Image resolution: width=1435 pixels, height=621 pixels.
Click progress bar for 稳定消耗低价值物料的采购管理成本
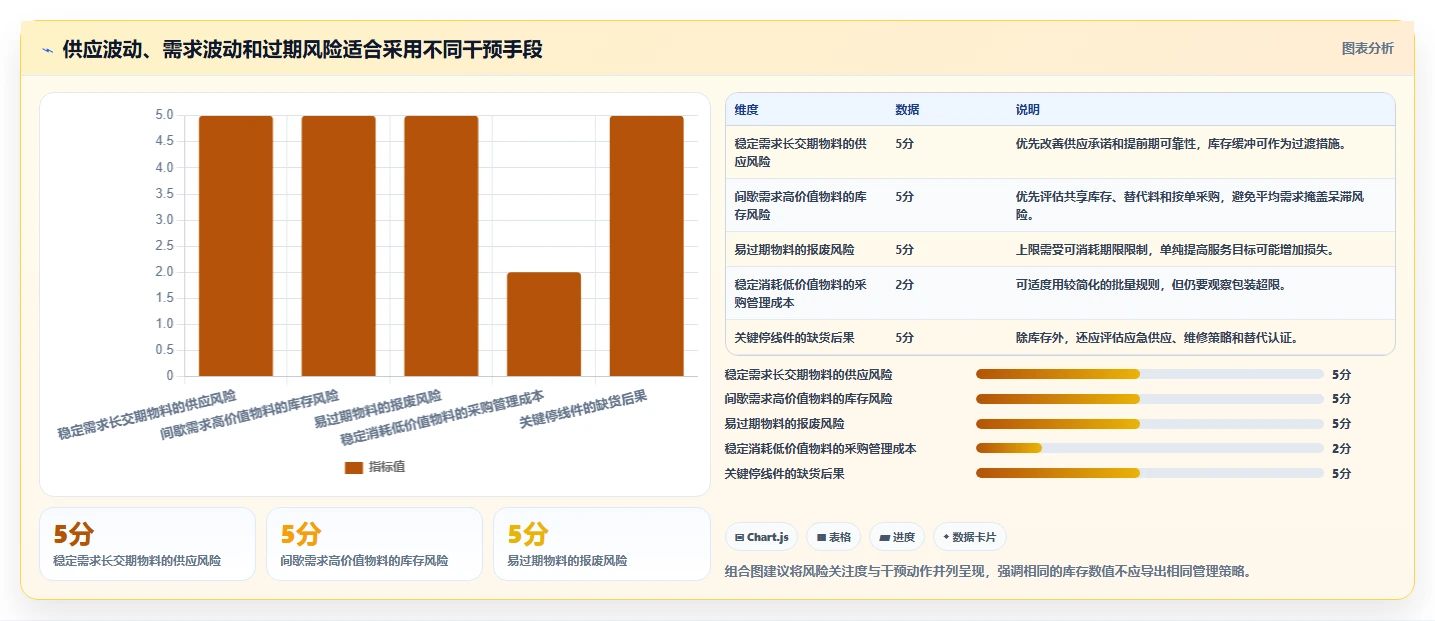coord(1150,448)
